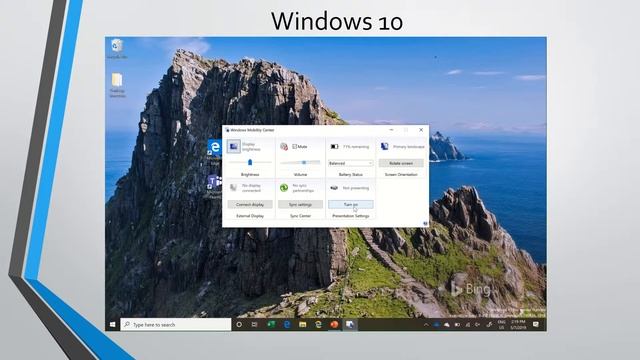Image resolution: width=640 pixels, height=360 pixels.
Task: Click the network icon in system tray
Action: coord(468,325)
